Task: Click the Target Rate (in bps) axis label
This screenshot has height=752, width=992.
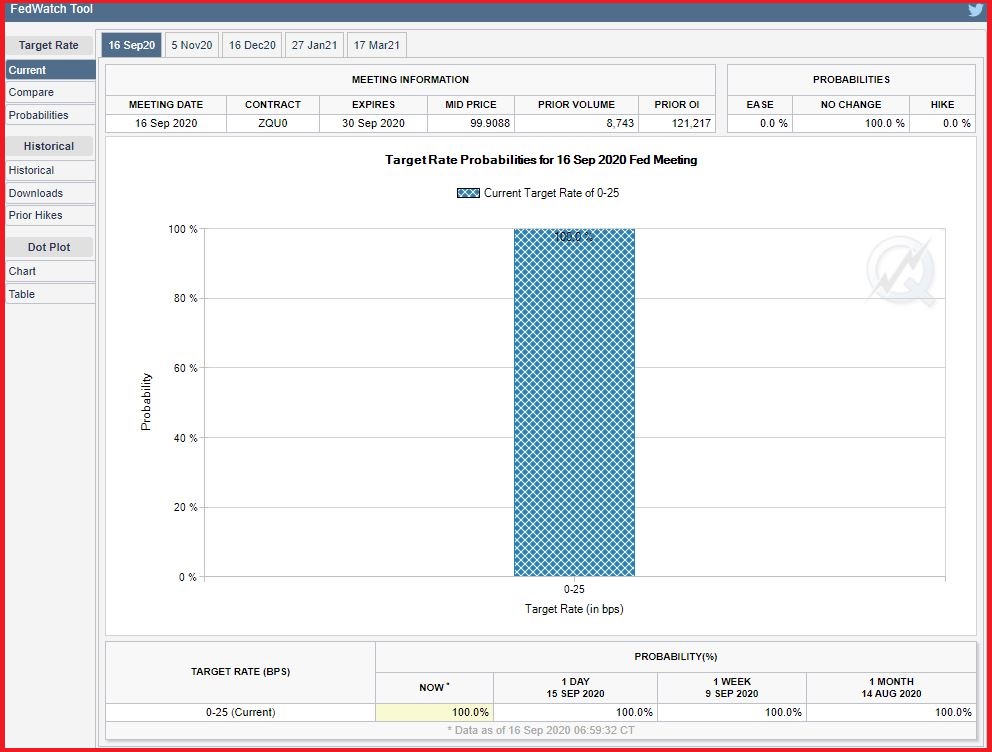Action: (574, 609)
